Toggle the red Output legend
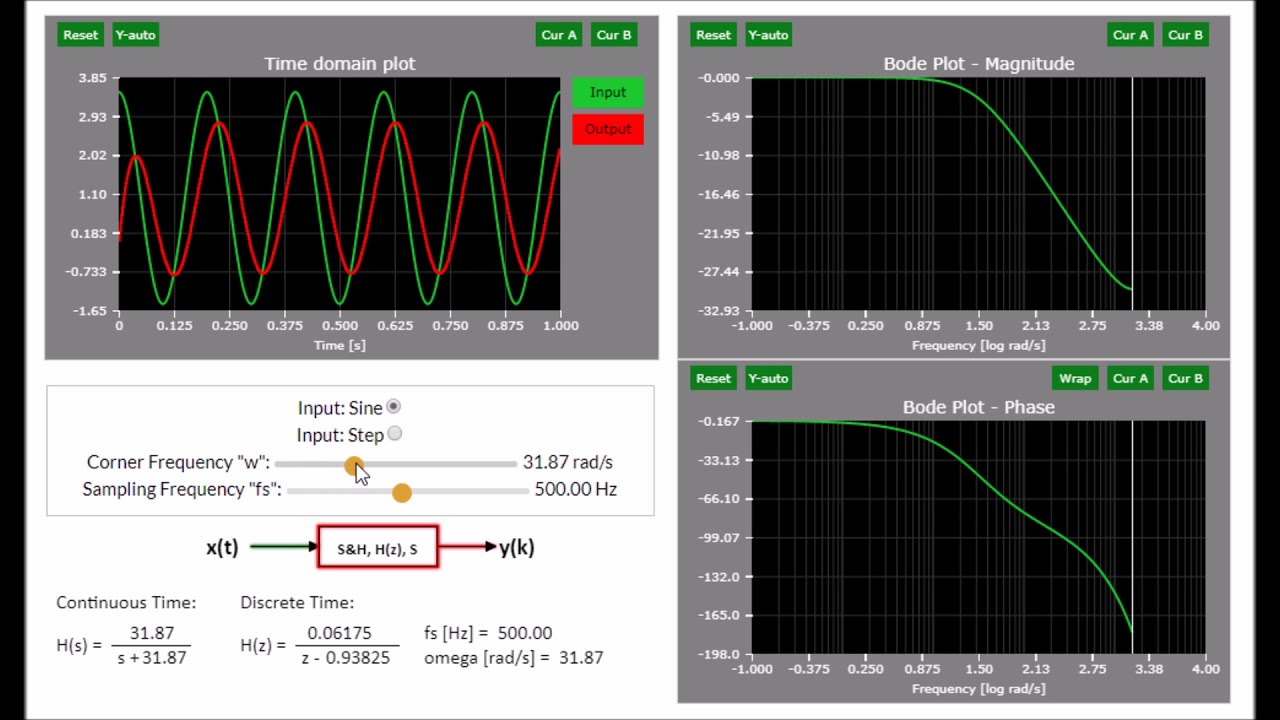This screenshot has width=1280, height=720. [x=608, y=129]
